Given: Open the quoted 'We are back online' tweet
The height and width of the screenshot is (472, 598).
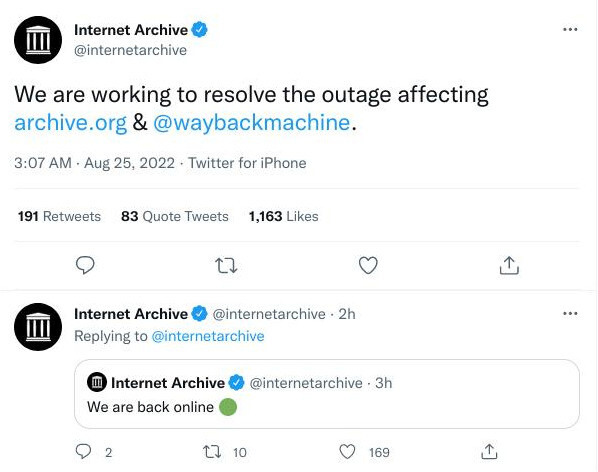Looking at the screenshot, I should 327,394.
